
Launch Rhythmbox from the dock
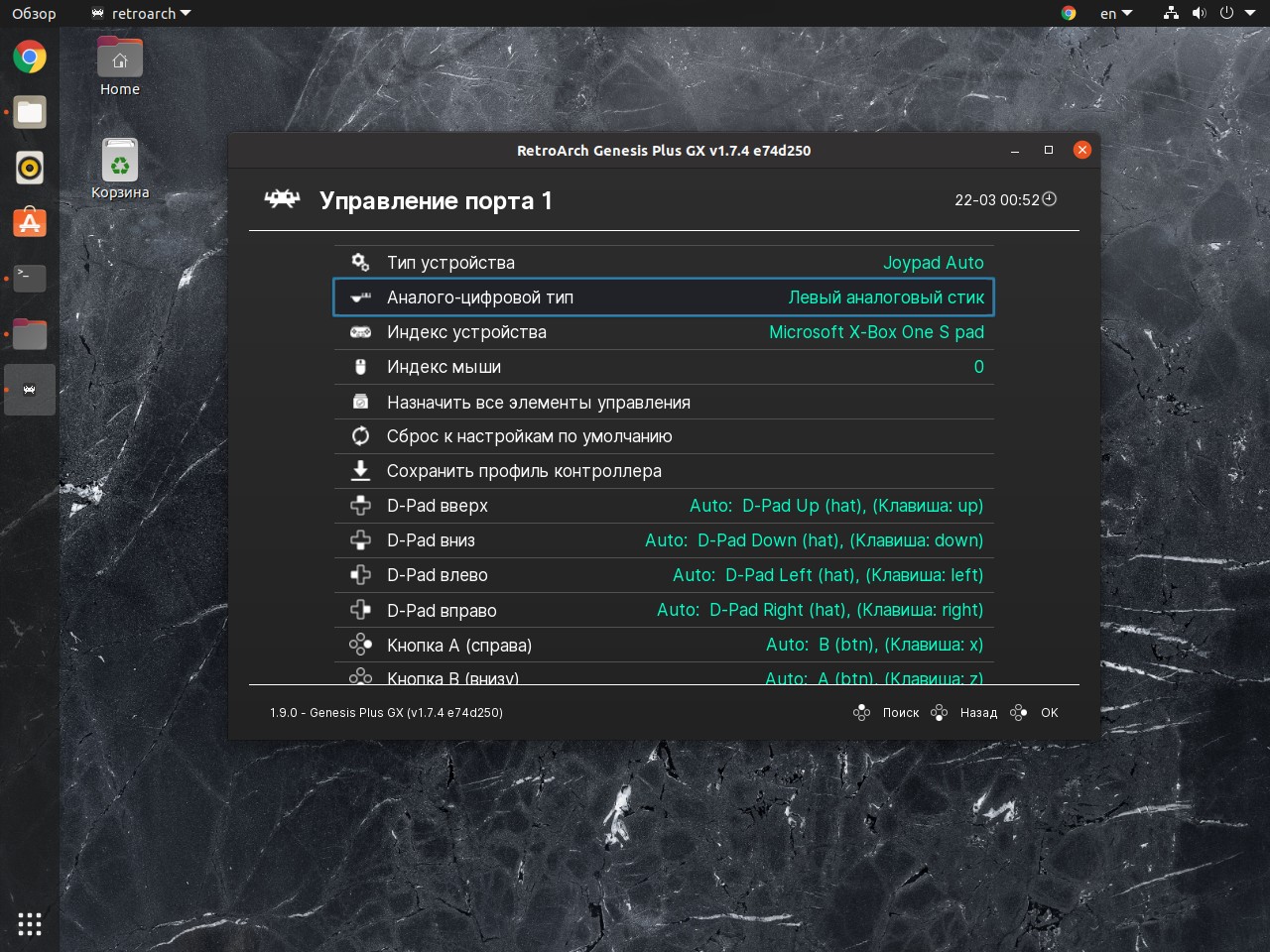[30, 168]
